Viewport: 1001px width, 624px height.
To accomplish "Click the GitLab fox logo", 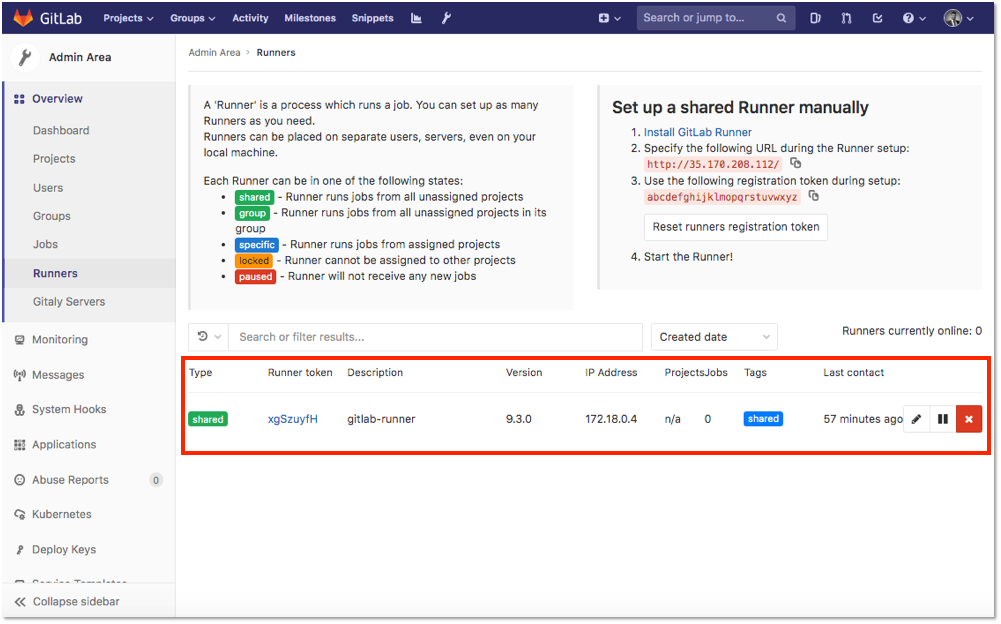I will tap(23, 18).
